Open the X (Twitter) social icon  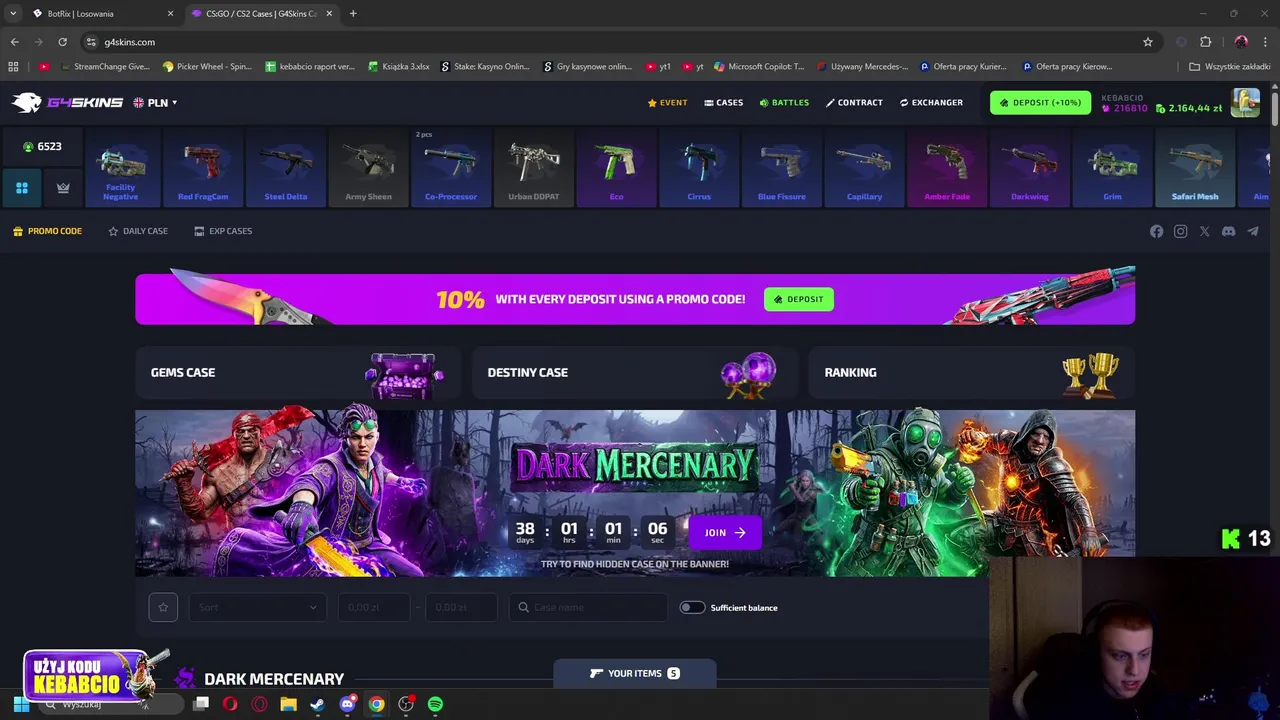click(x=1204, y=231)
